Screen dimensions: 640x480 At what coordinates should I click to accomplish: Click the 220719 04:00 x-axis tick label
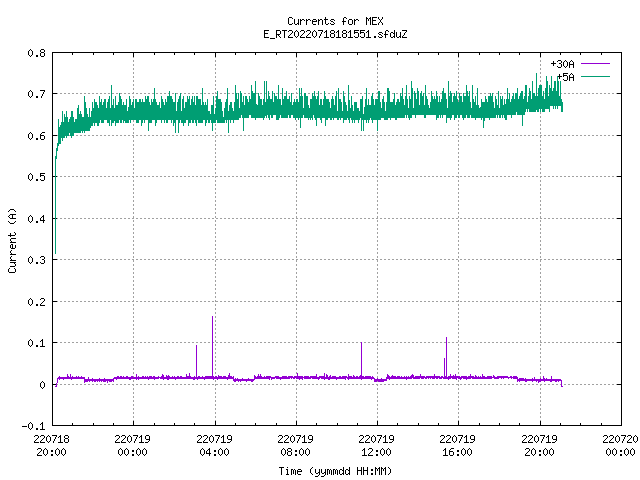click(214, 446)
